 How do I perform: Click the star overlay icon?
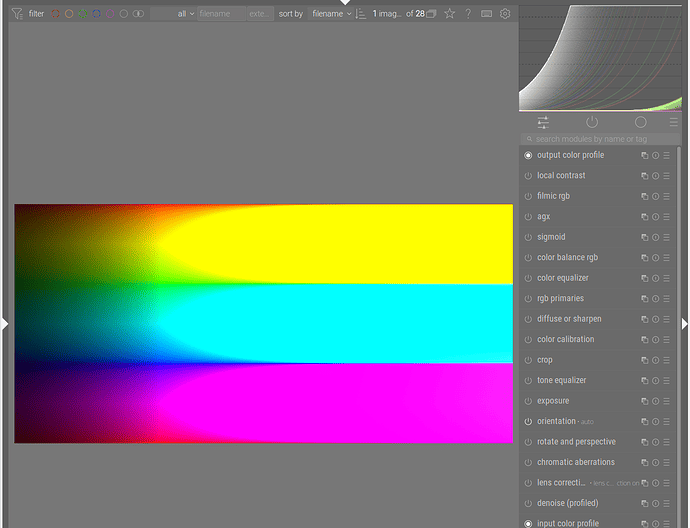(x=449, y=14)
